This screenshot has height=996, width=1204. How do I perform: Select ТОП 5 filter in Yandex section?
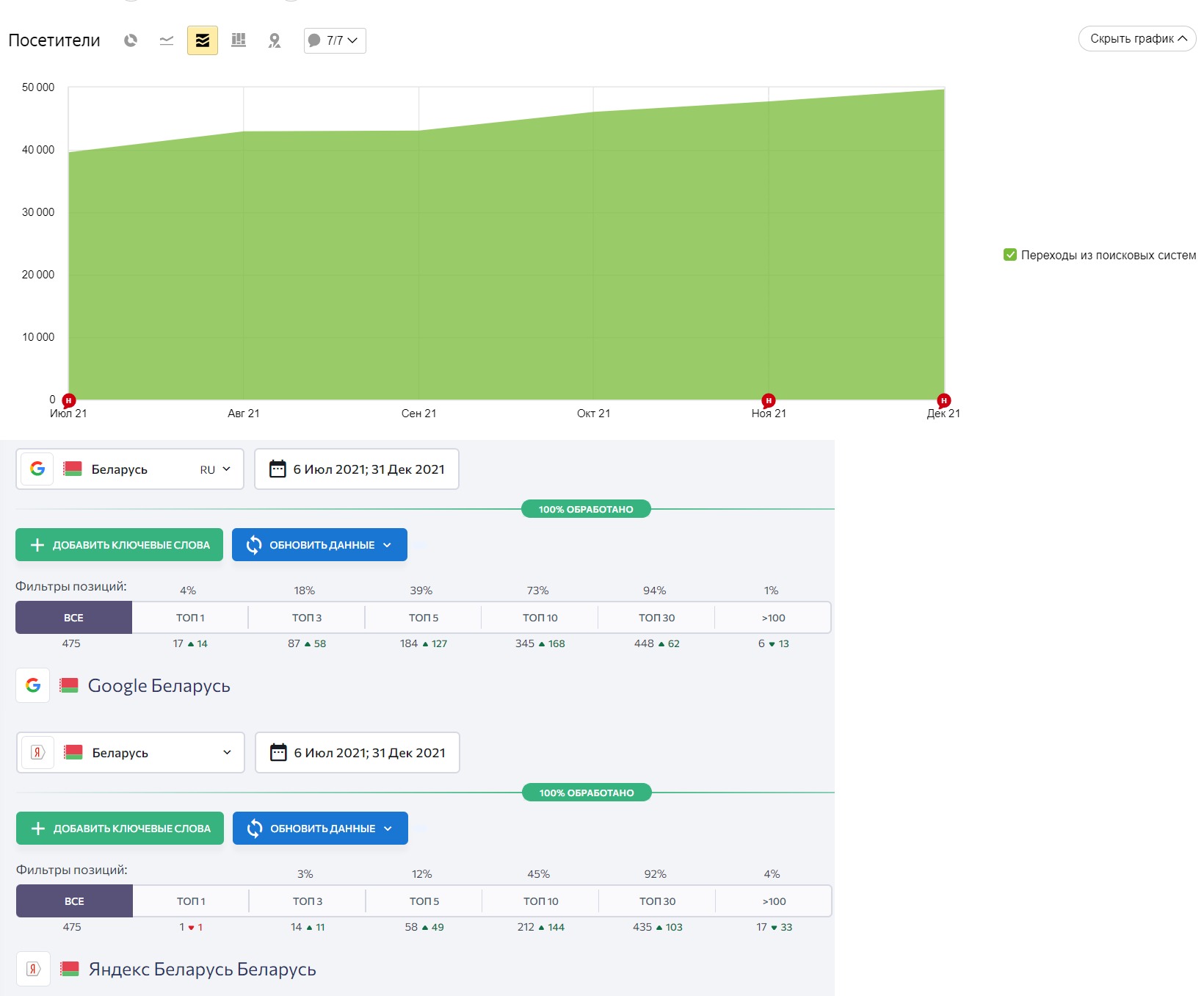tap(424, 901)
